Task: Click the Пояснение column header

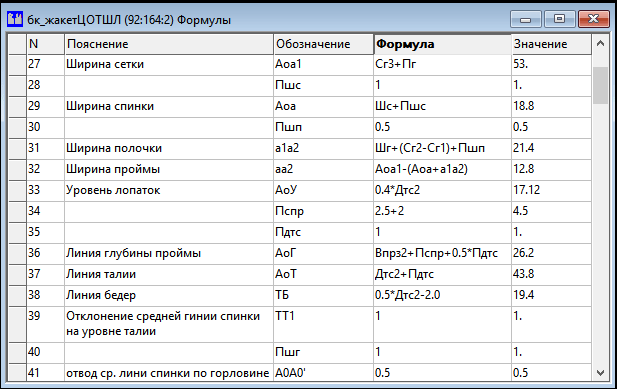Action: (x=169, y=44)
